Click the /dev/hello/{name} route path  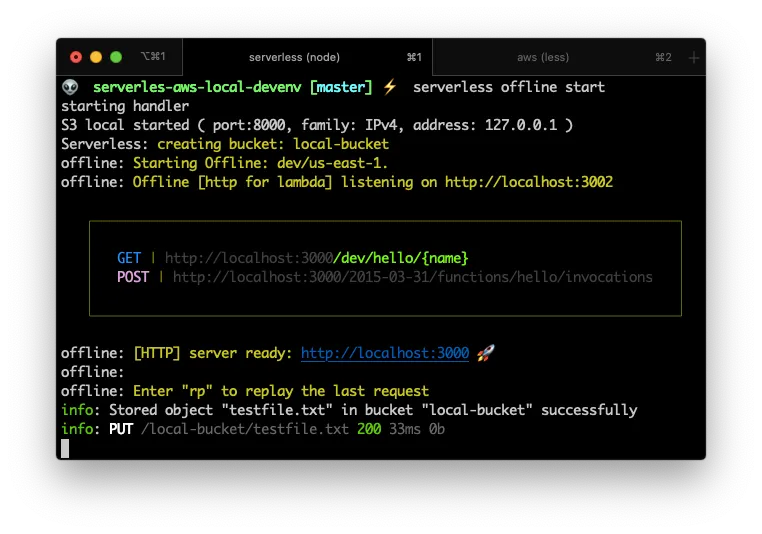tap(401, 258)
